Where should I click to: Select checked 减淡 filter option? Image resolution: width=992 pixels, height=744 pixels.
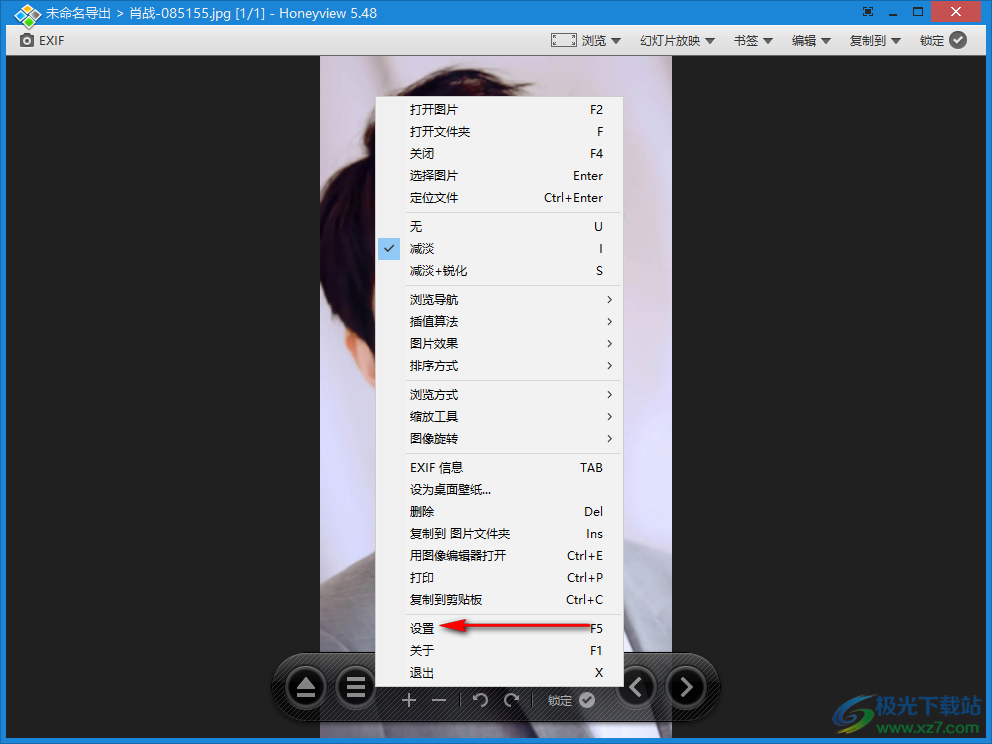pos(500,249)
